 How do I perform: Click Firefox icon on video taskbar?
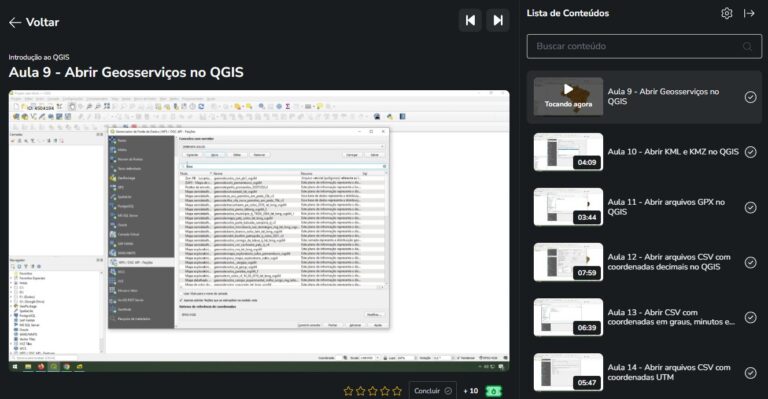(41, 366)
